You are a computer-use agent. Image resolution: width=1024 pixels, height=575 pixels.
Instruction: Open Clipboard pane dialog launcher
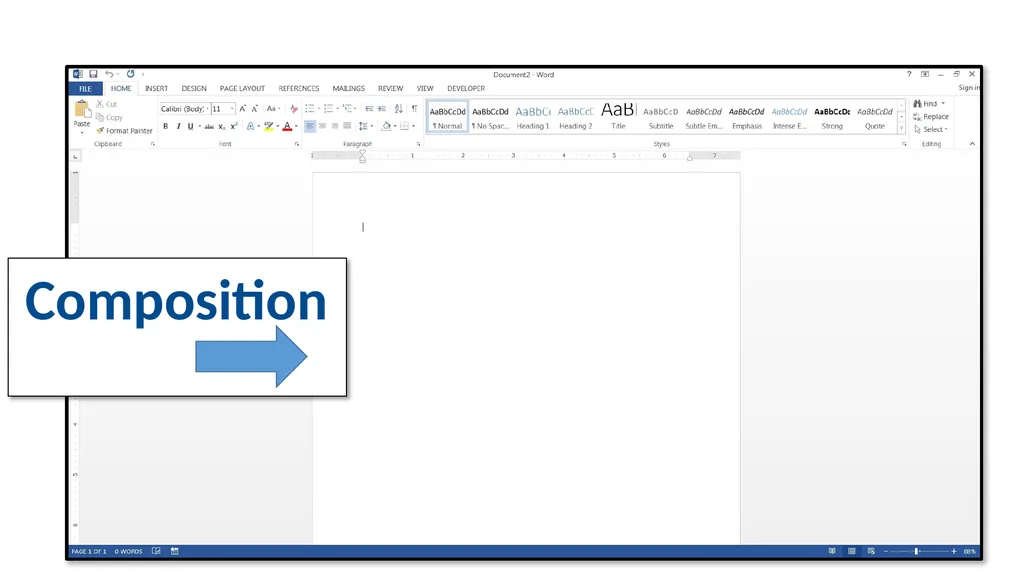[x=153, y=144]
